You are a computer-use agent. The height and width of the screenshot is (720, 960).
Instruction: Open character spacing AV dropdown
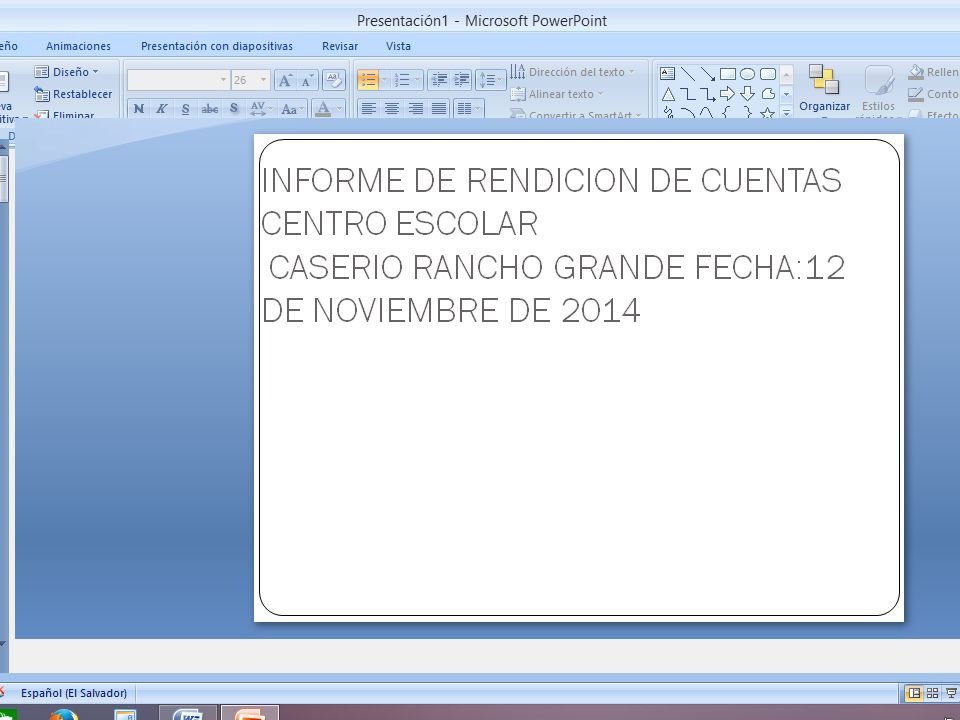[261, 108]
